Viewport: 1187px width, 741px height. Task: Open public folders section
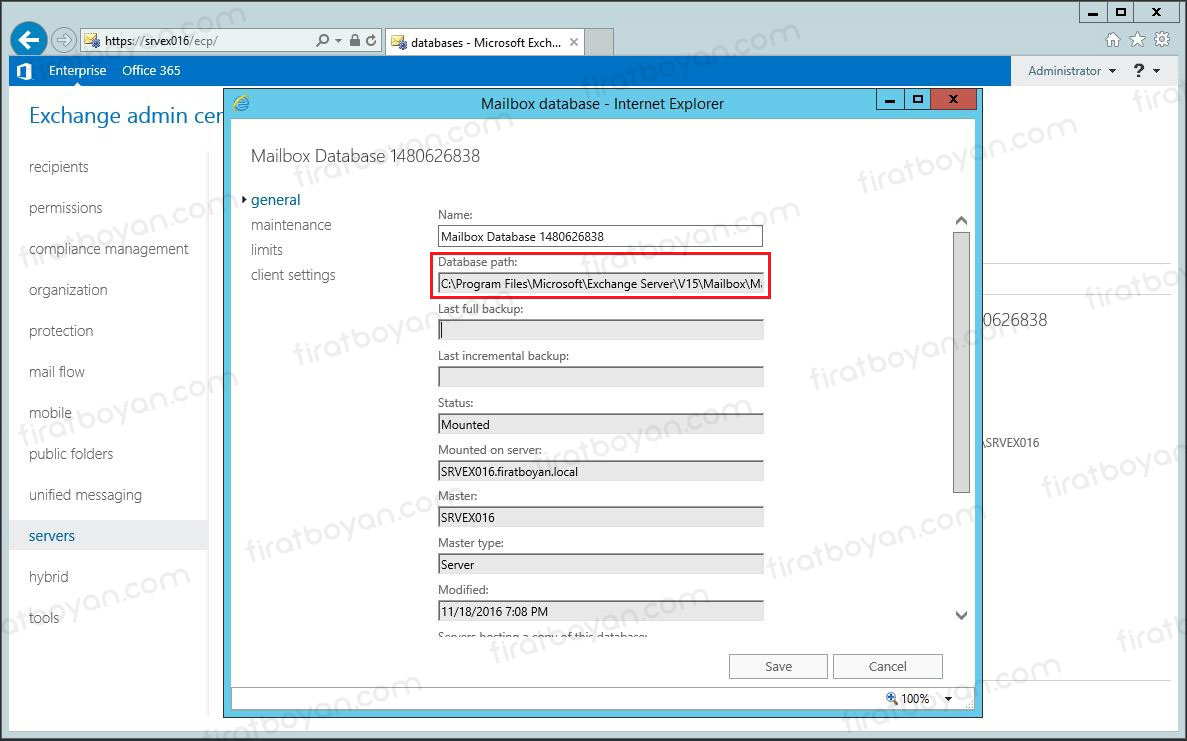pos(70,453)
